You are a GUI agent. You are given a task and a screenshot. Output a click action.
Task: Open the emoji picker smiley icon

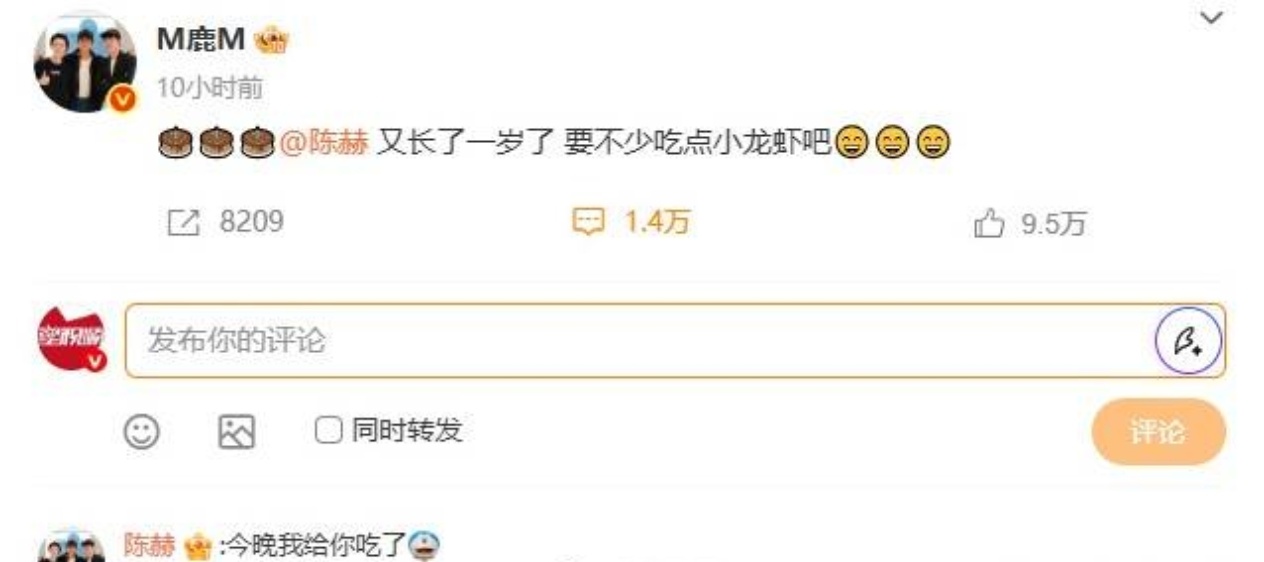pos(141,431)
